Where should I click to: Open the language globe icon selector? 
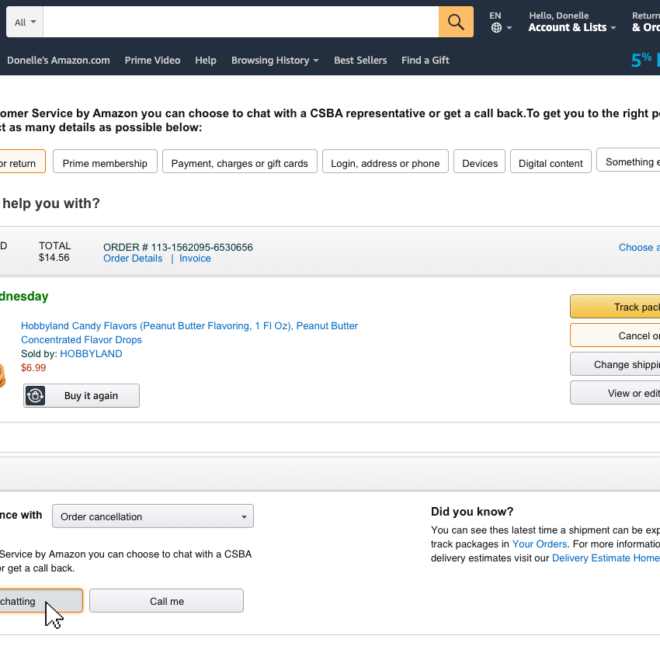tap(500, 28)
